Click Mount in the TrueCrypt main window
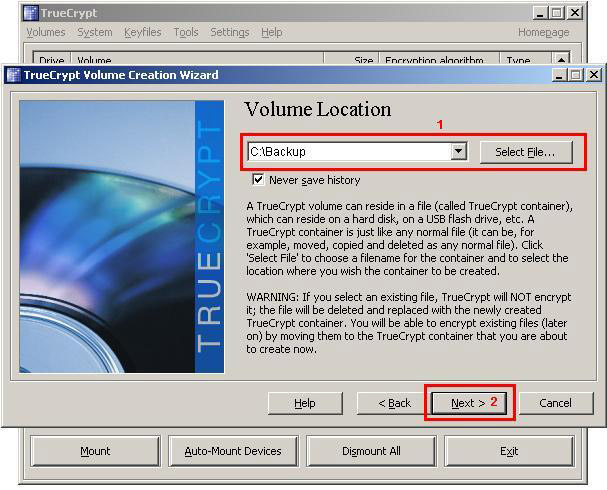This screenshot has height=490, width=607. pos(95,451)
